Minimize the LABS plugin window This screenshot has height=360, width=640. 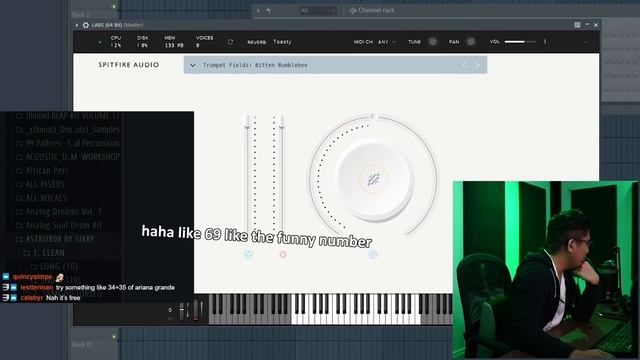(x=587, y=25)
